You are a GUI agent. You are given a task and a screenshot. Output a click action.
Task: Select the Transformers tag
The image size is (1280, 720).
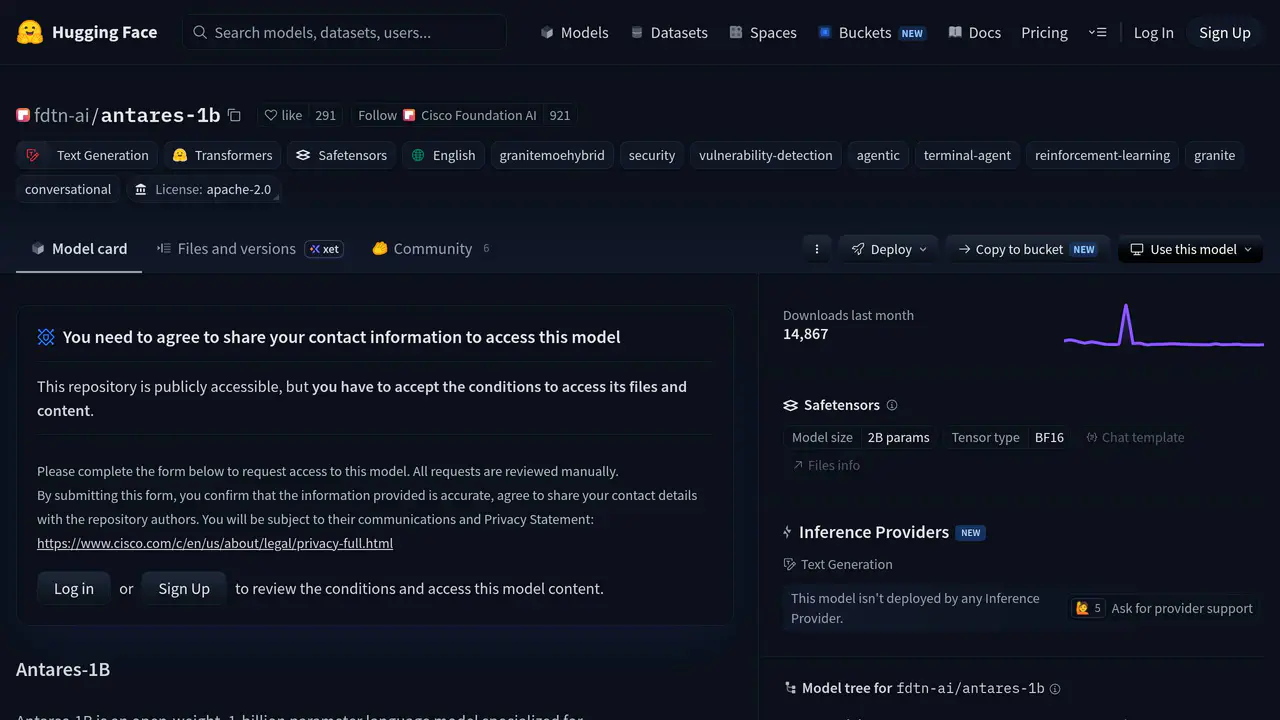222,155
